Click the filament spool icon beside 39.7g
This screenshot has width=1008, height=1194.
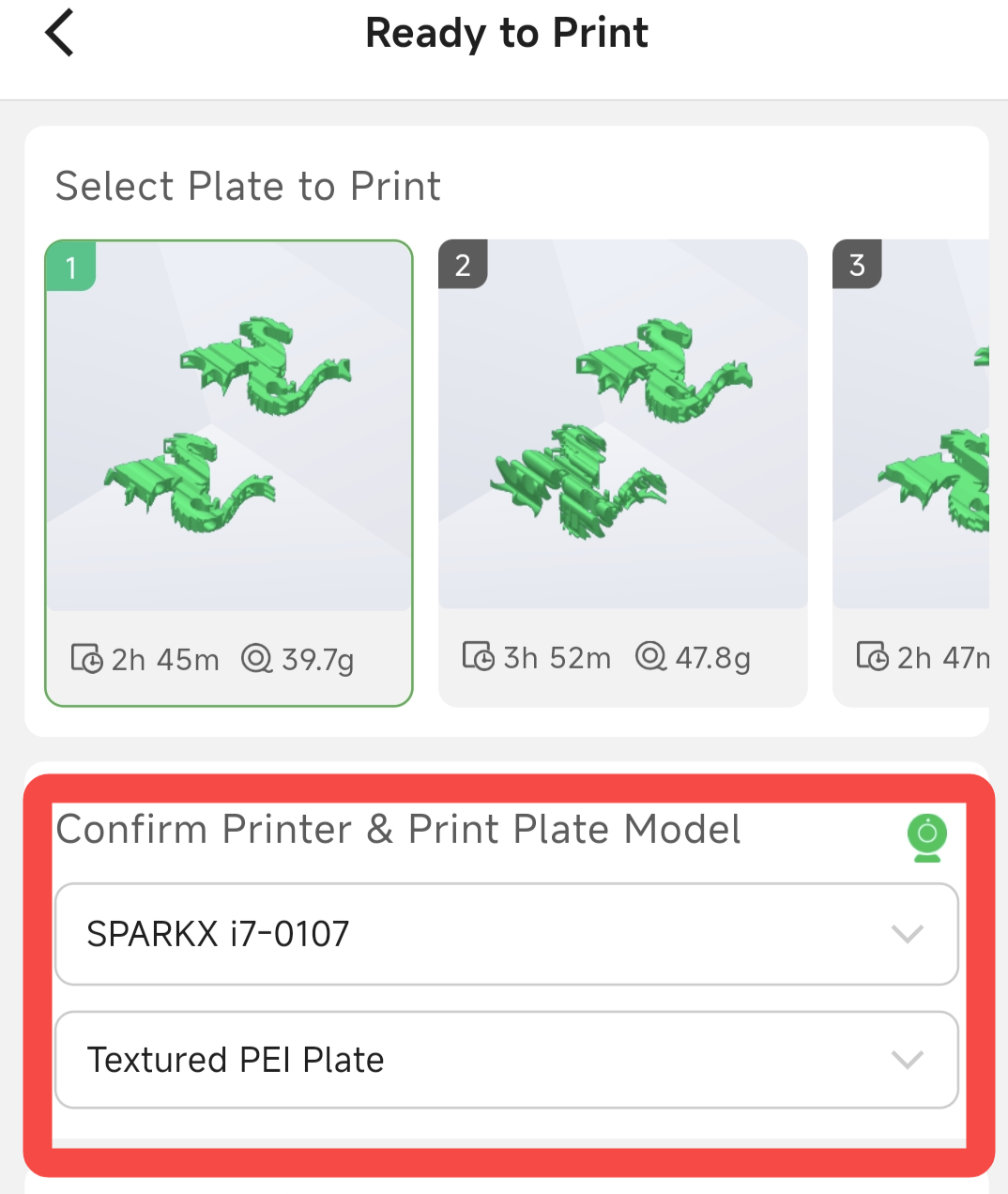[x=256, y=659]
